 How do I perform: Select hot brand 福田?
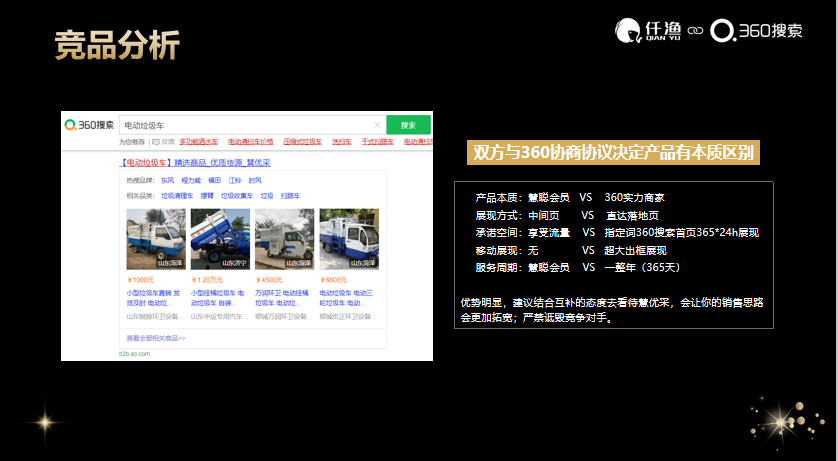coord(214,181)
